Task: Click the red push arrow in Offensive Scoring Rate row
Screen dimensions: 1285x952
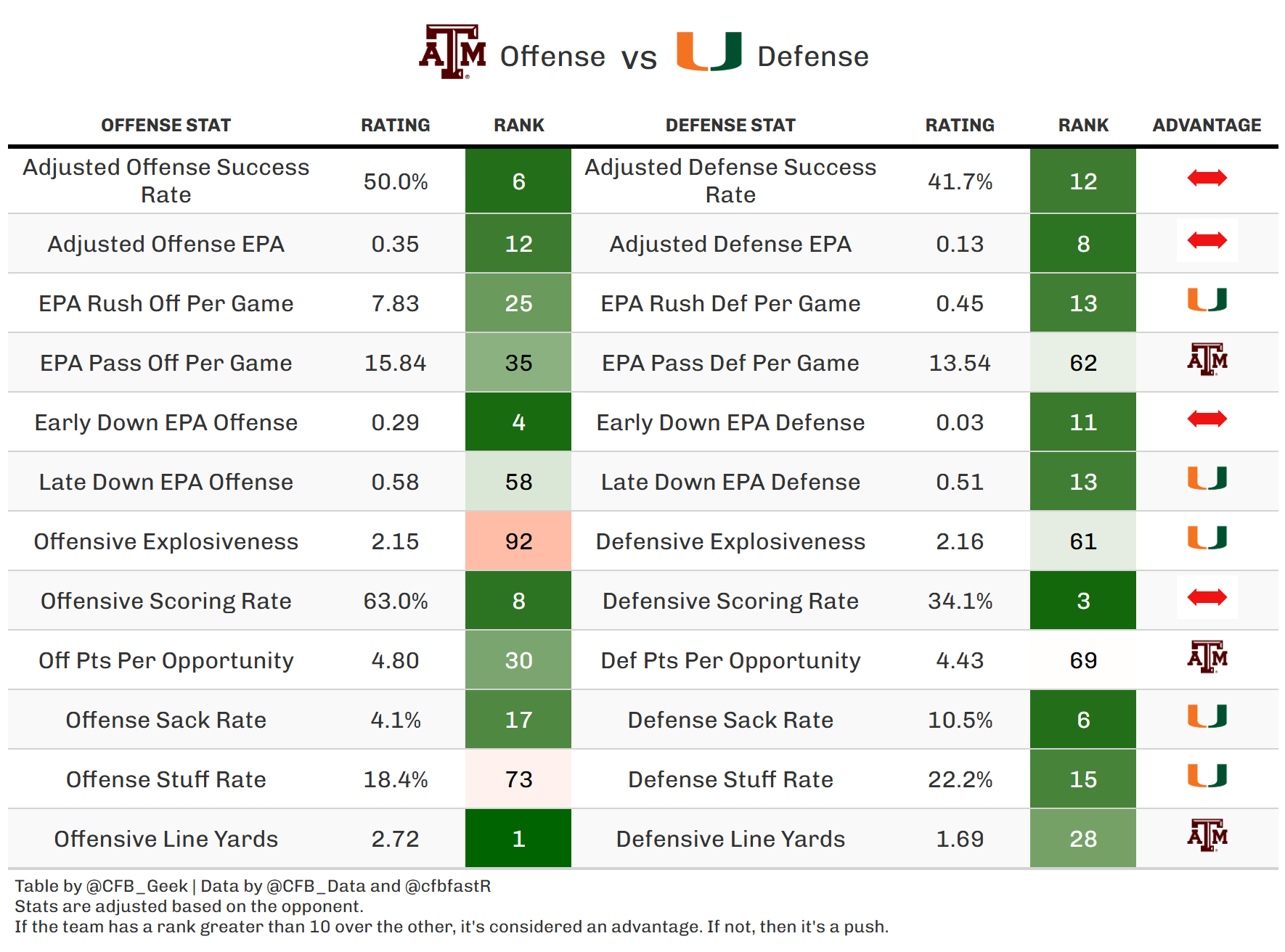Action: point(1207,597)
